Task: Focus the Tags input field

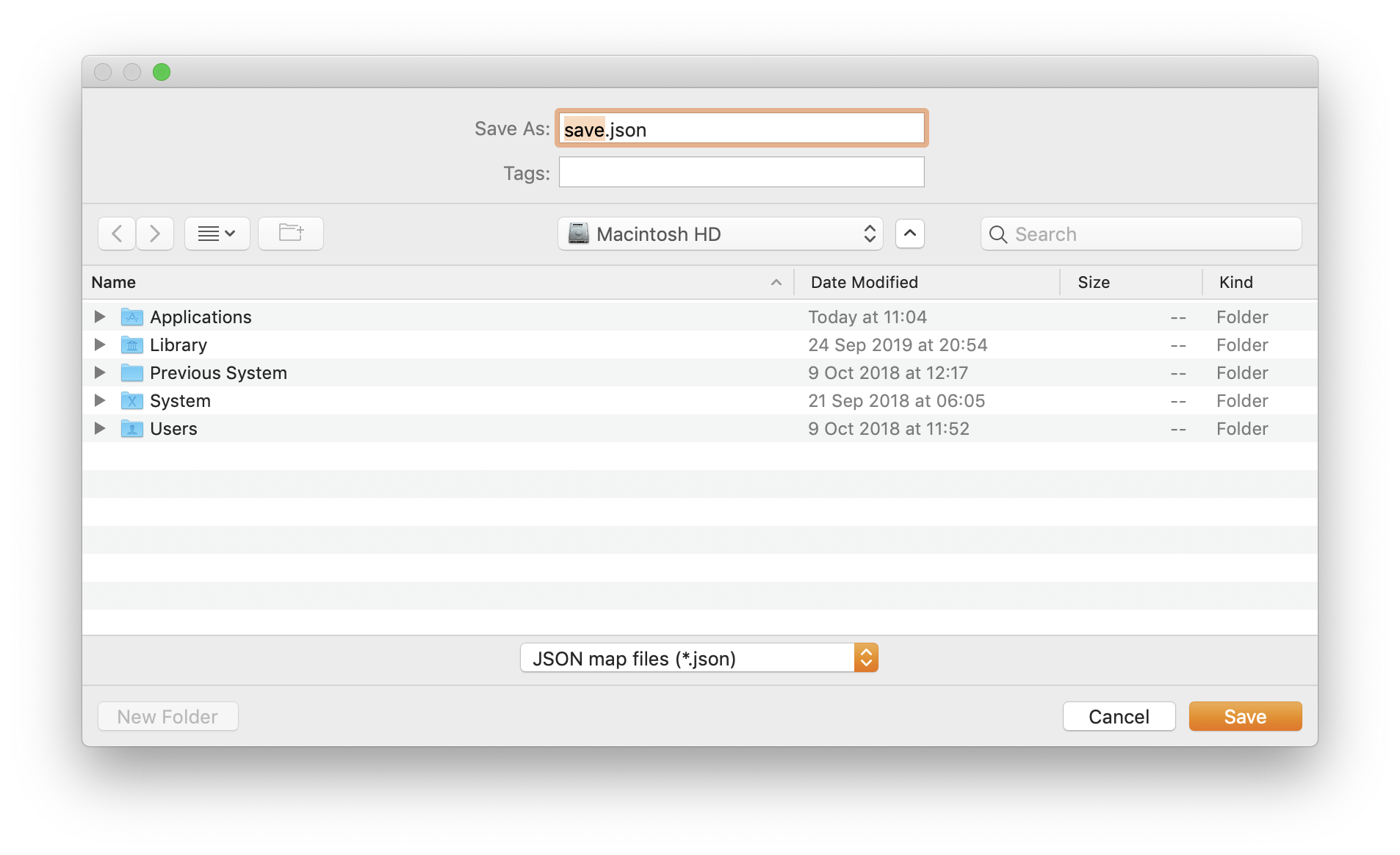Action: [x=741, y=173]
